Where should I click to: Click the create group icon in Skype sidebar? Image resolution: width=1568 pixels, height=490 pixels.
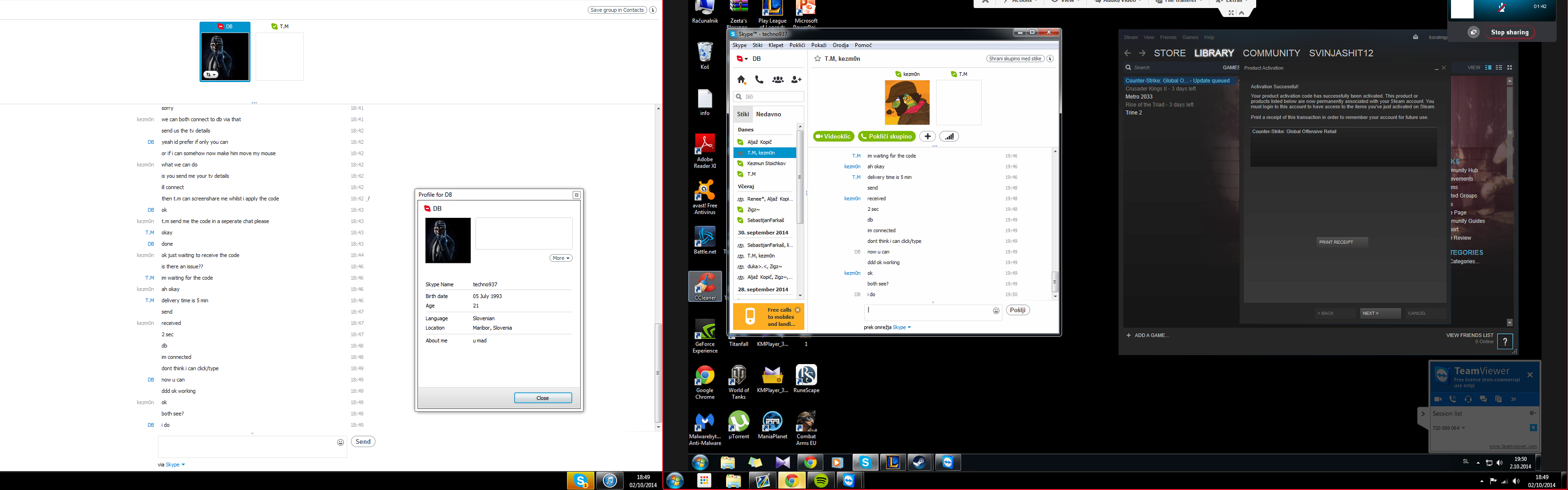tap(778, 80)
